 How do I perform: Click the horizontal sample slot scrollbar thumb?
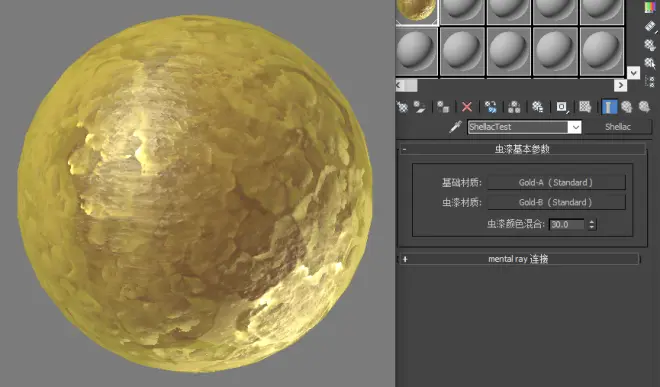(411, 85)
